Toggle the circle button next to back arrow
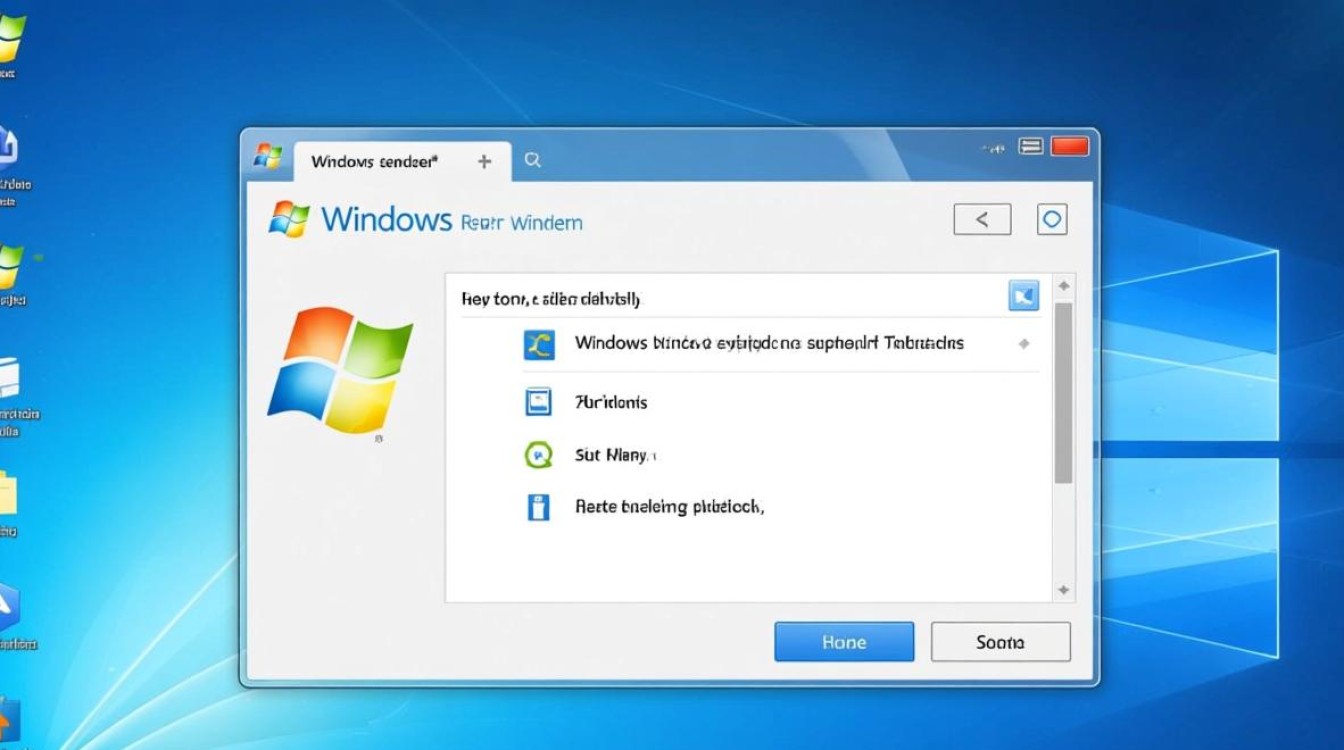This screenshot has height=750, width=1344. click(x=1051, y=219)
